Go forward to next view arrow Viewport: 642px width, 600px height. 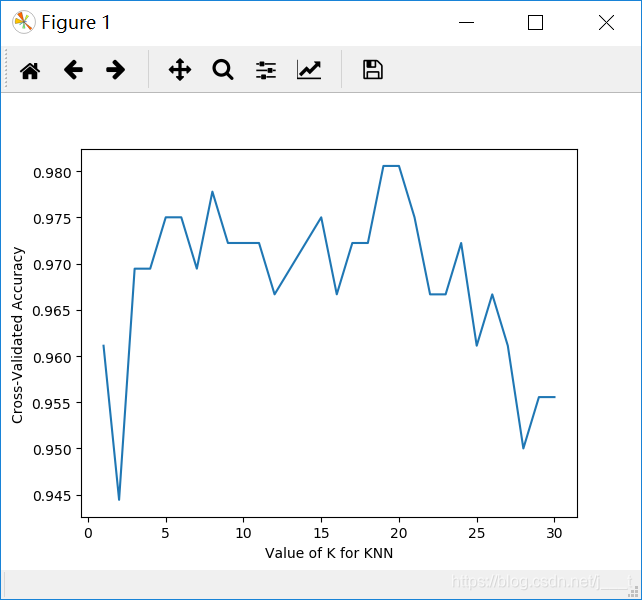[115, 70]
